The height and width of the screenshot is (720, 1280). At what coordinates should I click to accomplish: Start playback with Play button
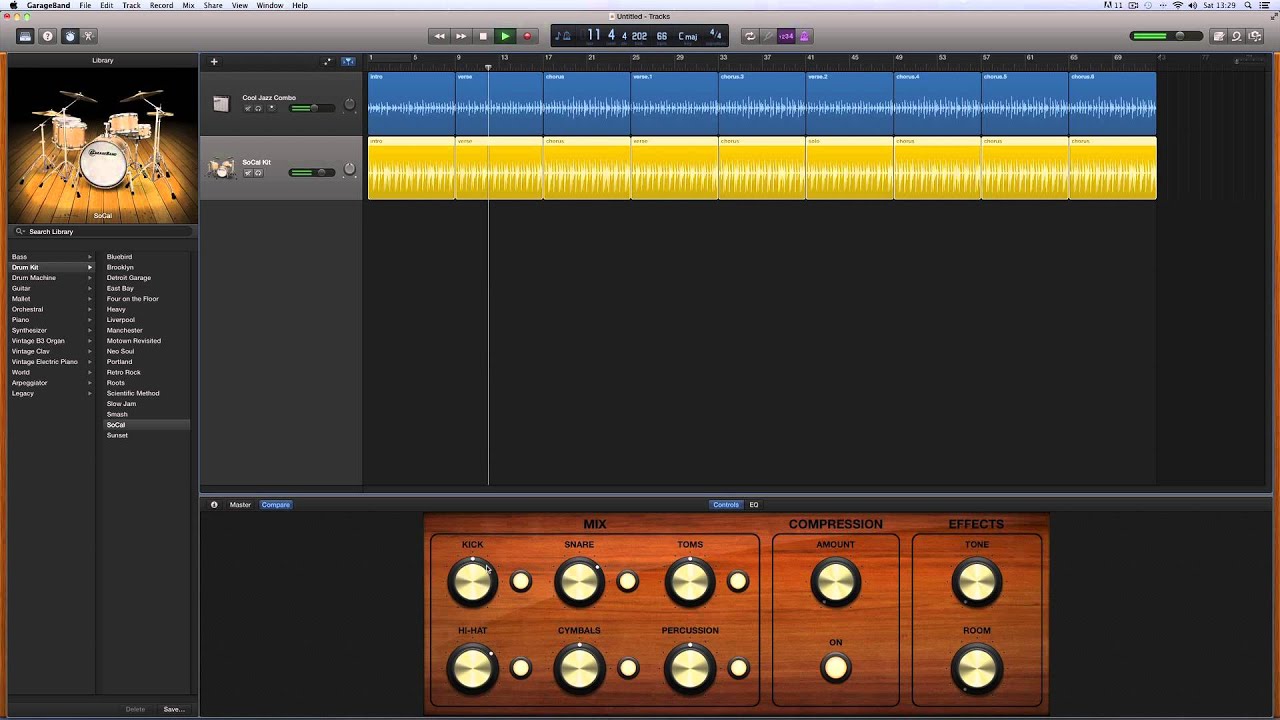pyautogui.click(x=505, y=36)
